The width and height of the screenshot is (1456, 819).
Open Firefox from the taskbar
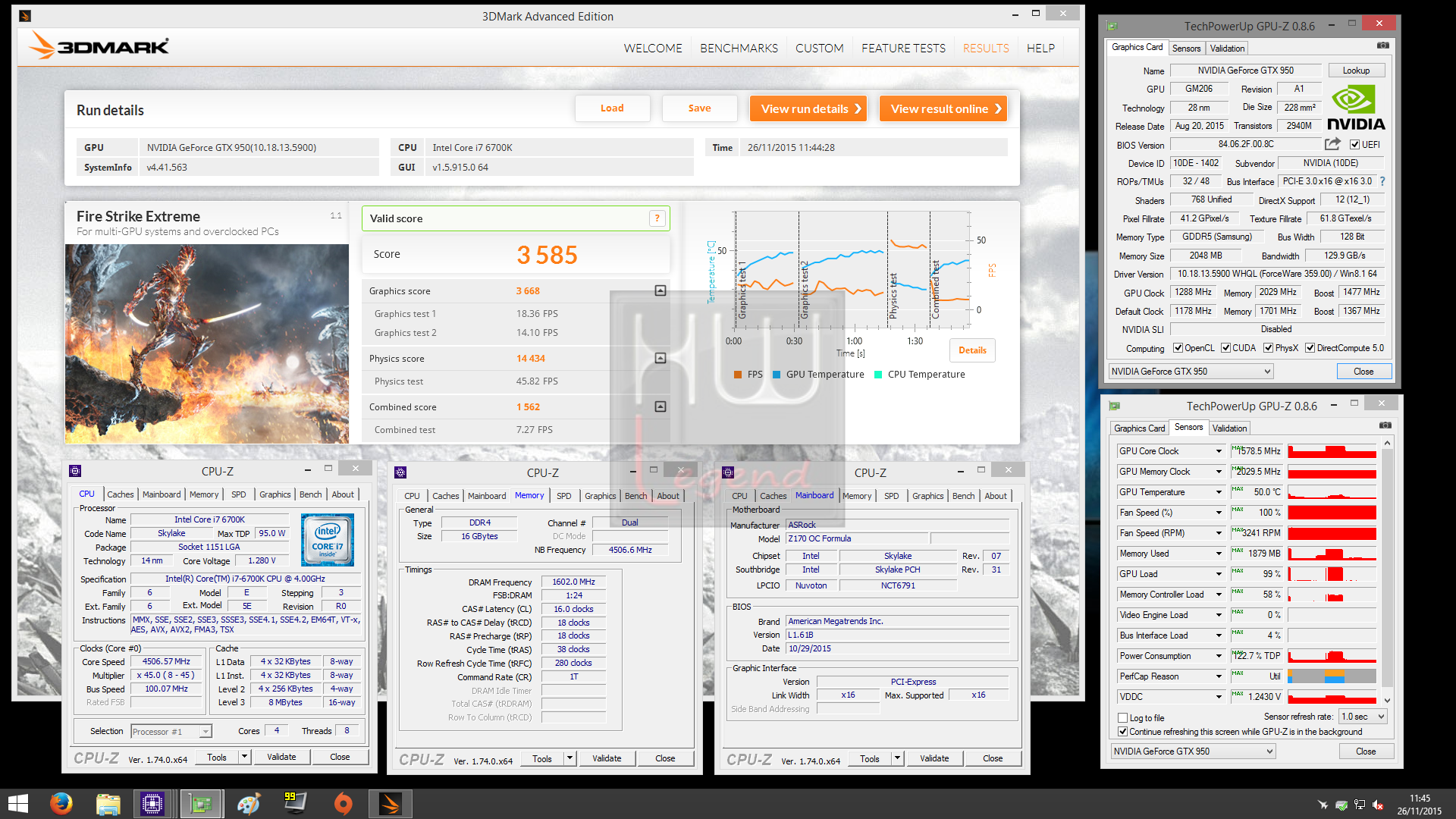(x=61, y=804)
